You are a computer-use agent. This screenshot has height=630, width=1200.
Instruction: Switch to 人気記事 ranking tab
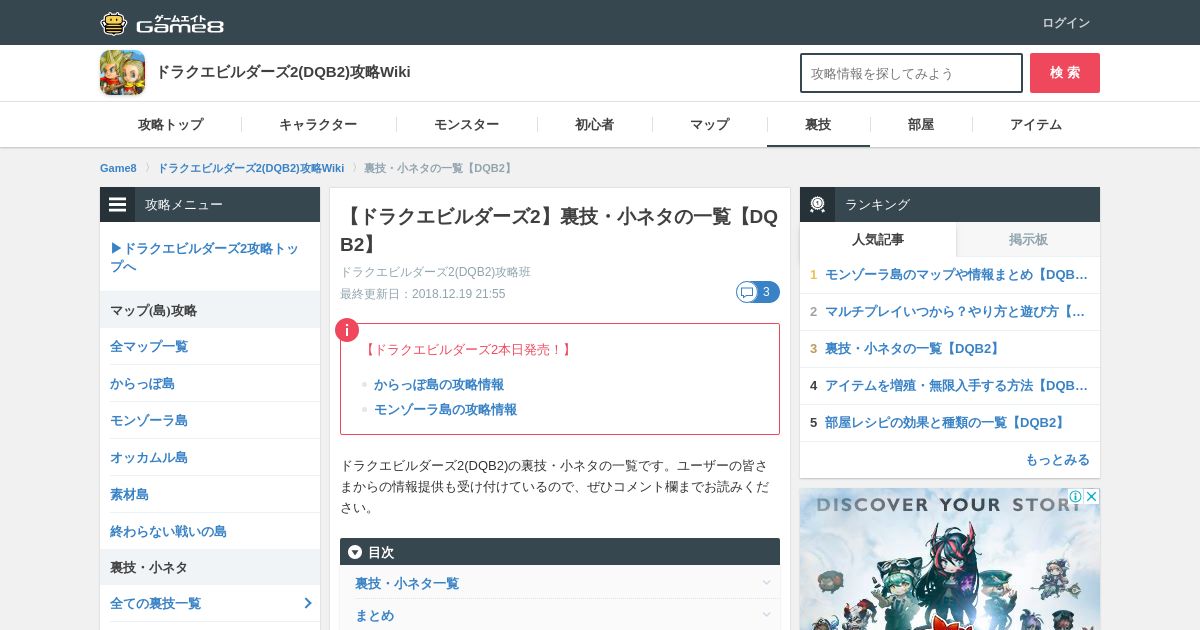pos(878,240)
